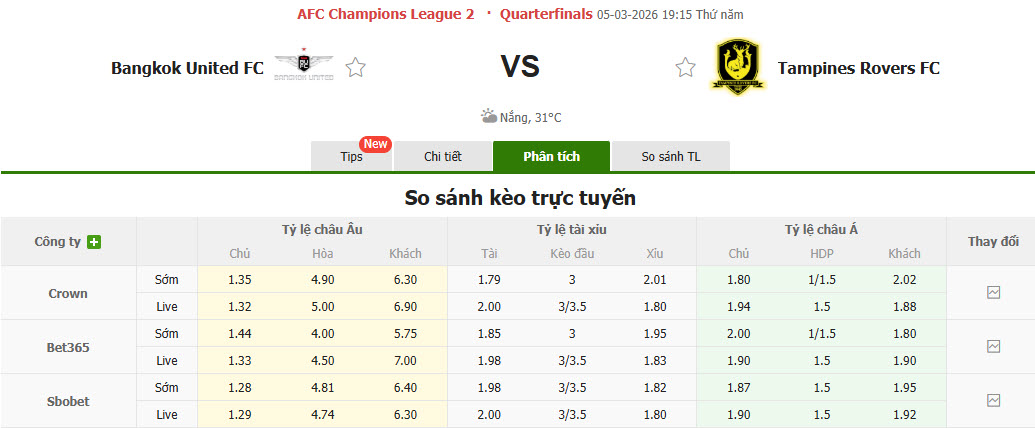Open Crown odds change chart icon

(993, 293)
